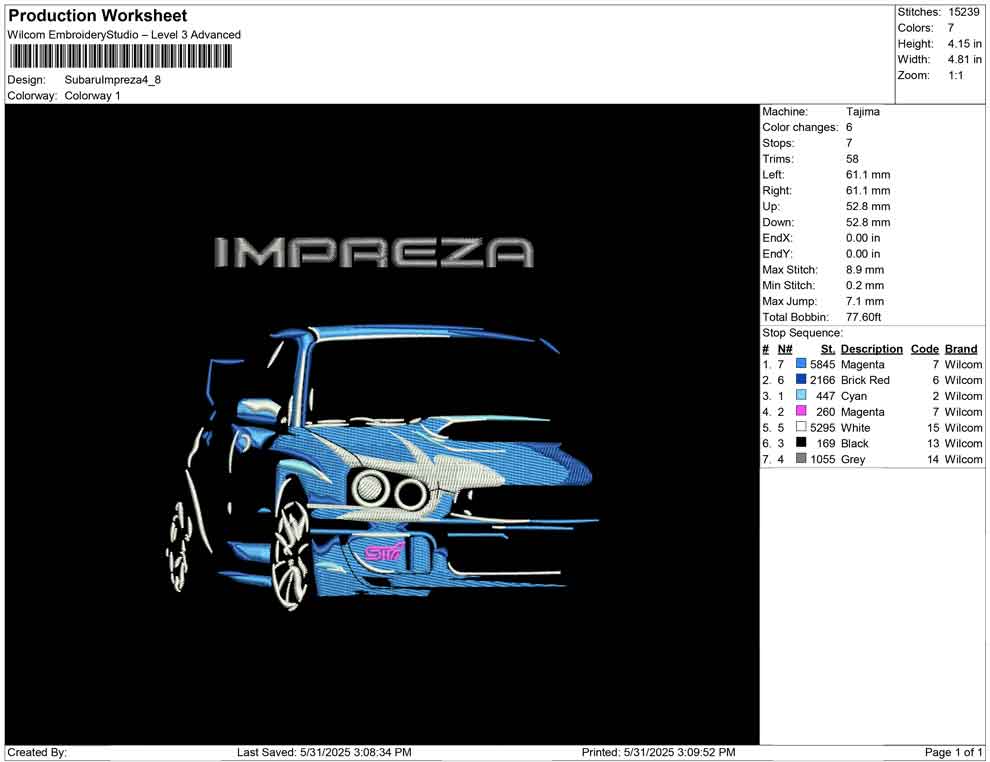Click the Color changes value '6'

[849, 128]
